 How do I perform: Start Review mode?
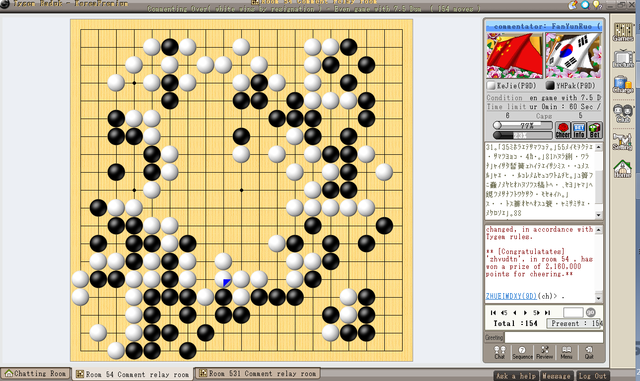pos(544,352)
